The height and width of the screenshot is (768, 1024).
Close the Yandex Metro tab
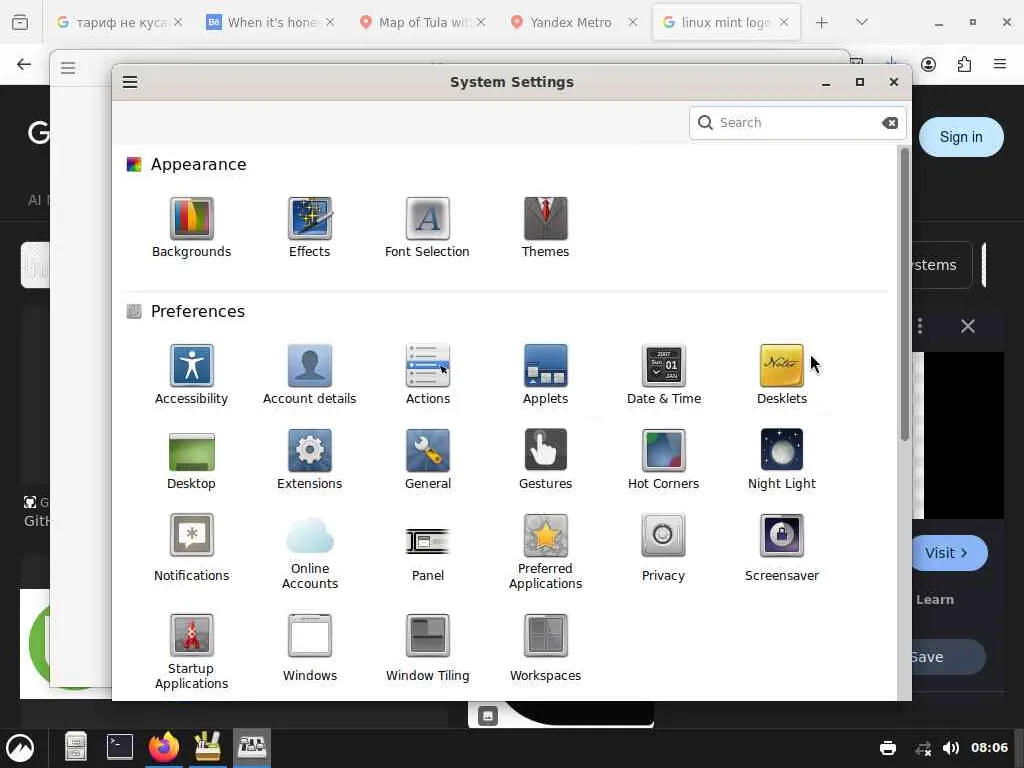point(632,22)
